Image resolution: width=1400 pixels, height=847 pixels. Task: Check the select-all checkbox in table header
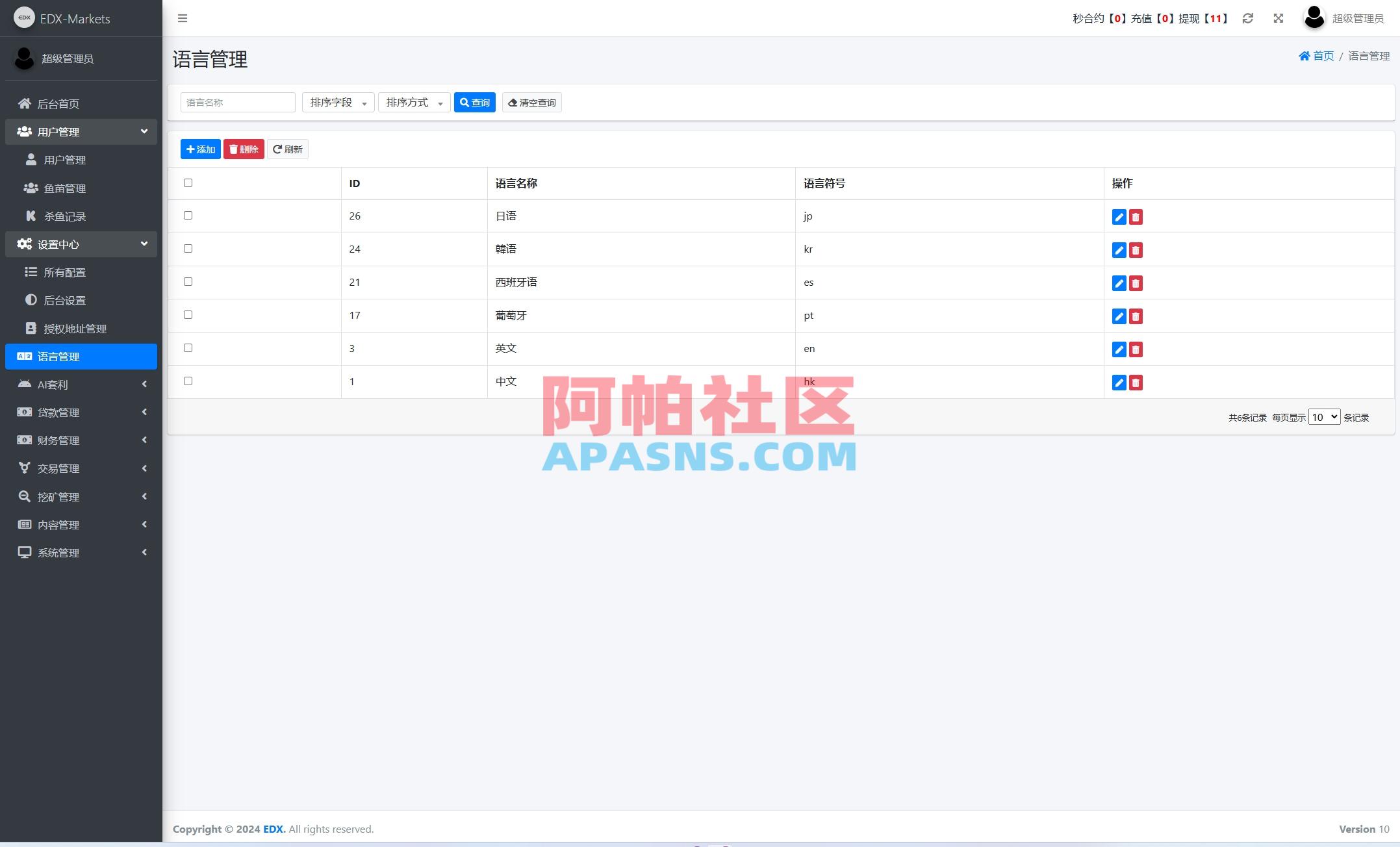click(x=188, y=183)
